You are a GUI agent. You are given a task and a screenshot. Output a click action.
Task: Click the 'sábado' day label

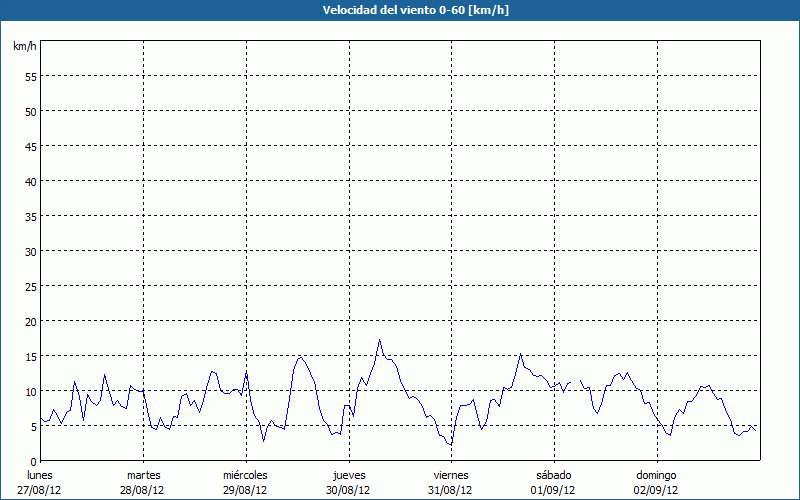click(x=553, y=475)
